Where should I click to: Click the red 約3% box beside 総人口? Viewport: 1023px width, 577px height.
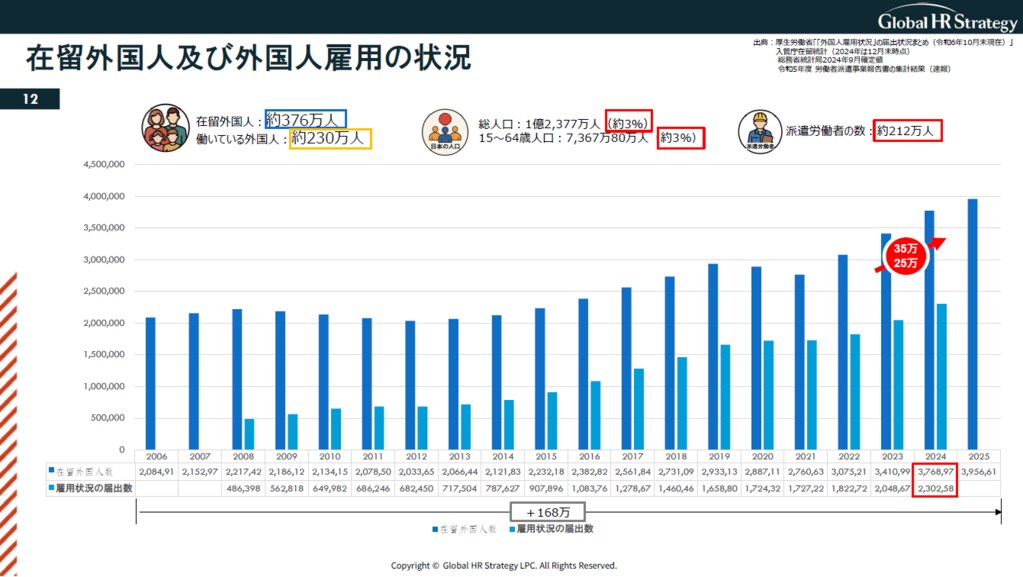(x=630, y=120)
